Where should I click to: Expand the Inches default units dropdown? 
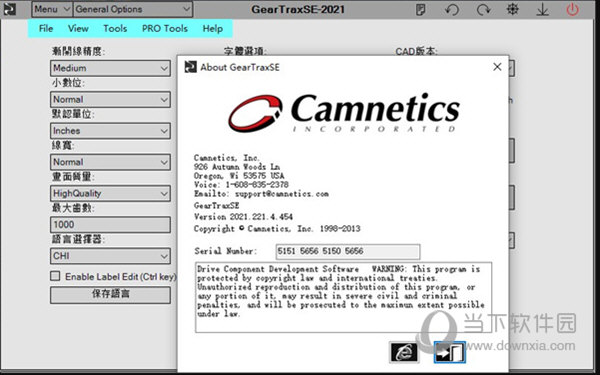[x=110, y=131]
